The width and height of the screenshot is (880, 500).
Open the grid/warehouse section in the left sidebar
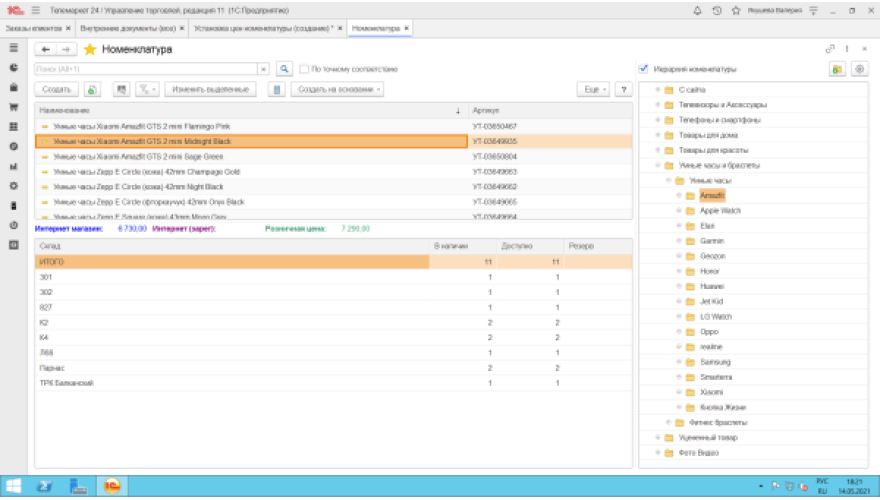coord(13,127)
